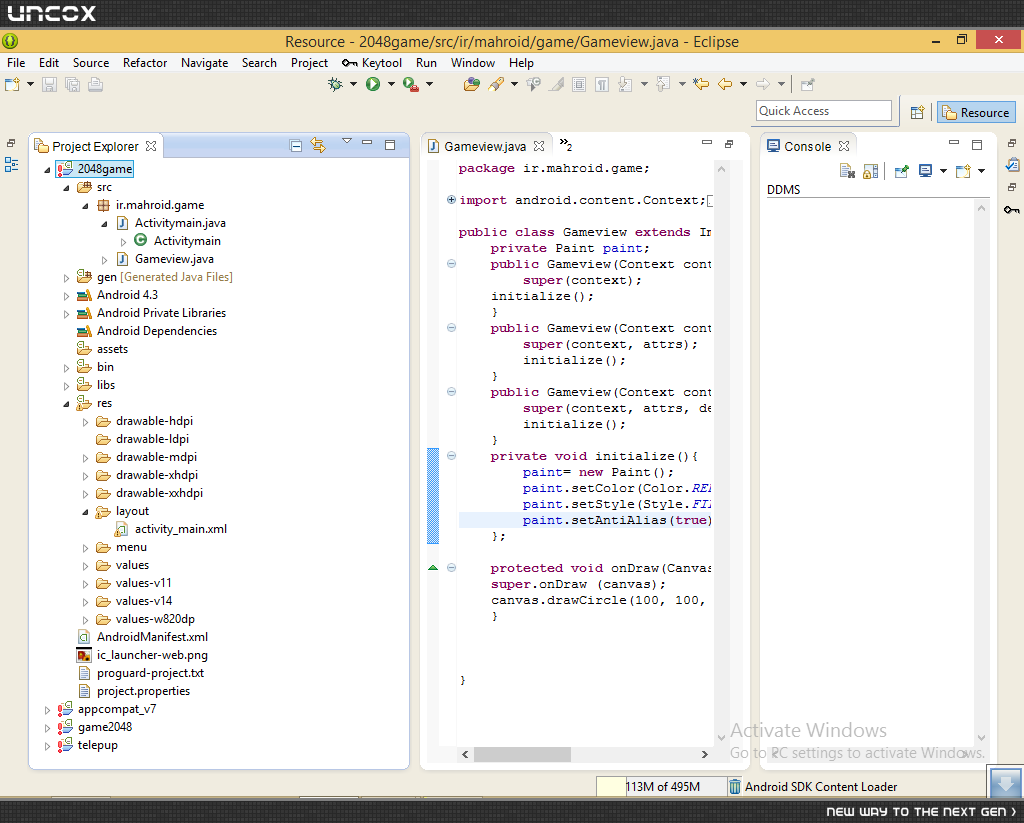The width and height of the screenshot is (1024, 823).
Task: Click the heap status 113M of 495M
Action: click(x=662, y=786)
